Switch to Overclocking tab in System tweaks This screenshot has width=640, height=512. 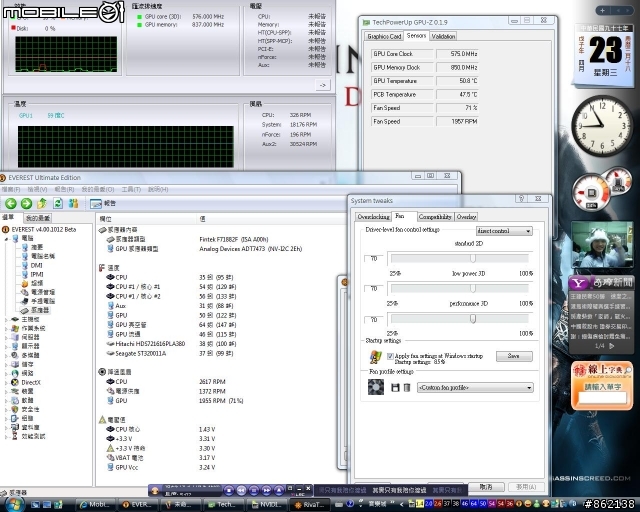(x=373, y=217)
